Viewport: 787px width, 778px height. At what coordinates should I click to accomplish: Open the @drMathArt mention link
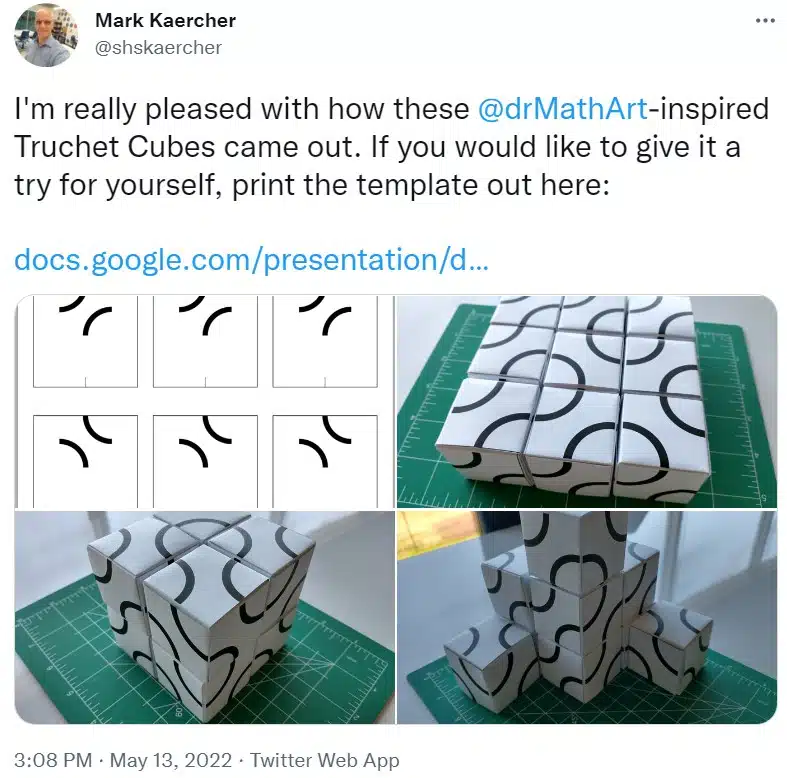click(563, 109)
